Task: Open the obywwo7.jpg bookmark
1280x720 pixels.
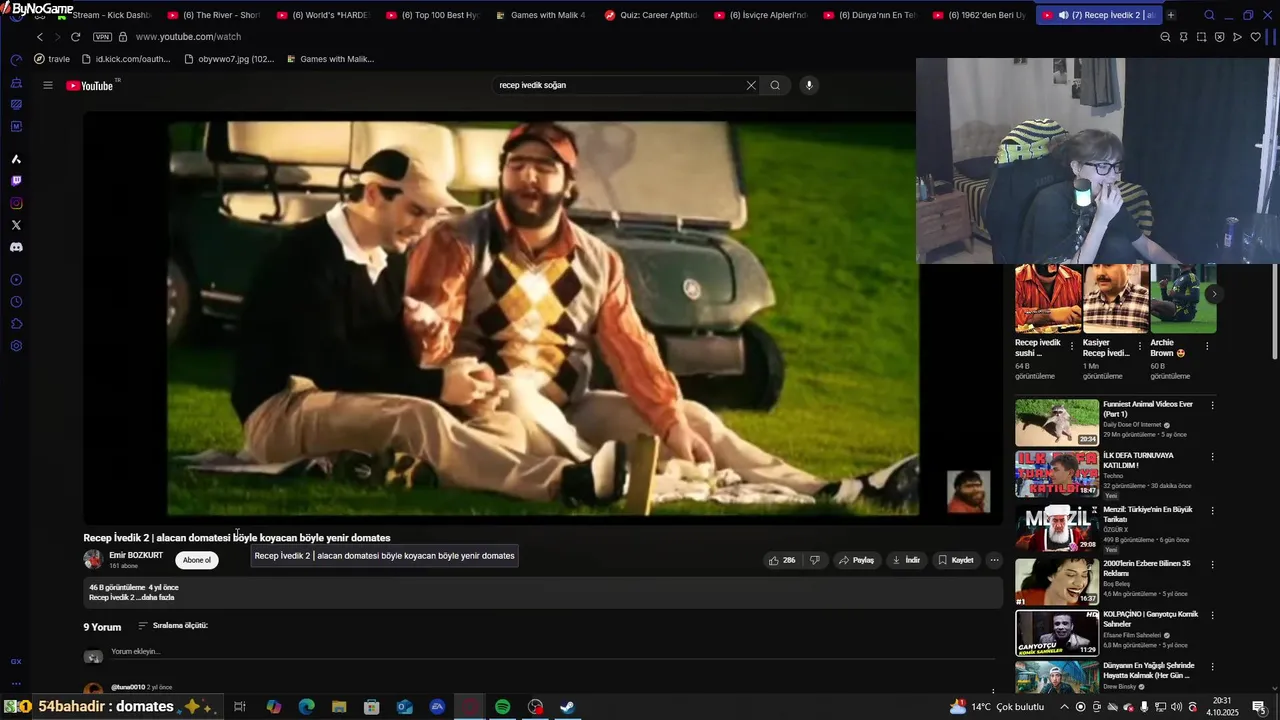Action: tap(229, 59)
